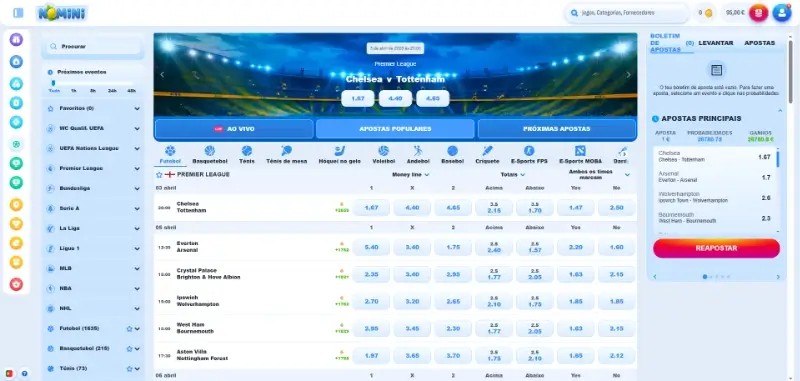Switch to the AO VIVO tab
Image resolution: width=800 pixels, height=381 pixels.
pyautogui.click(x=234, y=129)
